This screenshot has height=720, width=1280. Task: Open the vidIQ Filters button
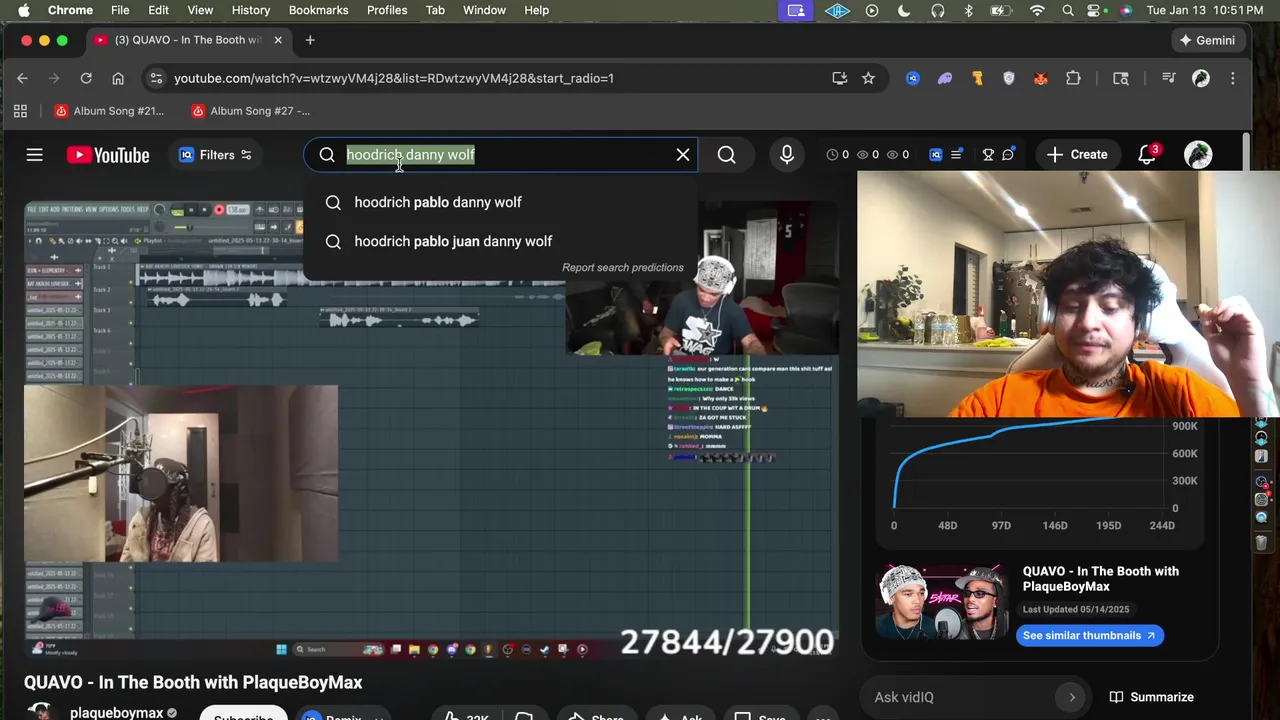click(x=216, y=155)
